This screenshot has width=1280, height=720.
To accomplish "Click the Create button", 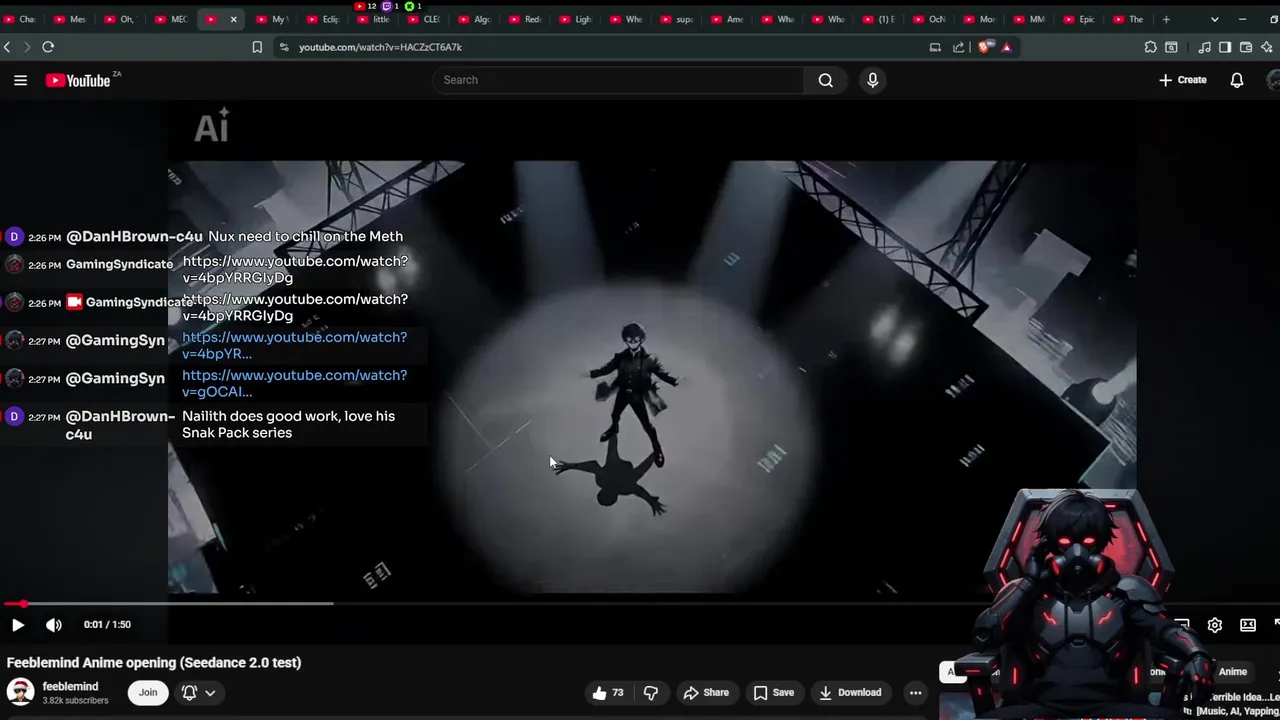I will (1183, 80).
